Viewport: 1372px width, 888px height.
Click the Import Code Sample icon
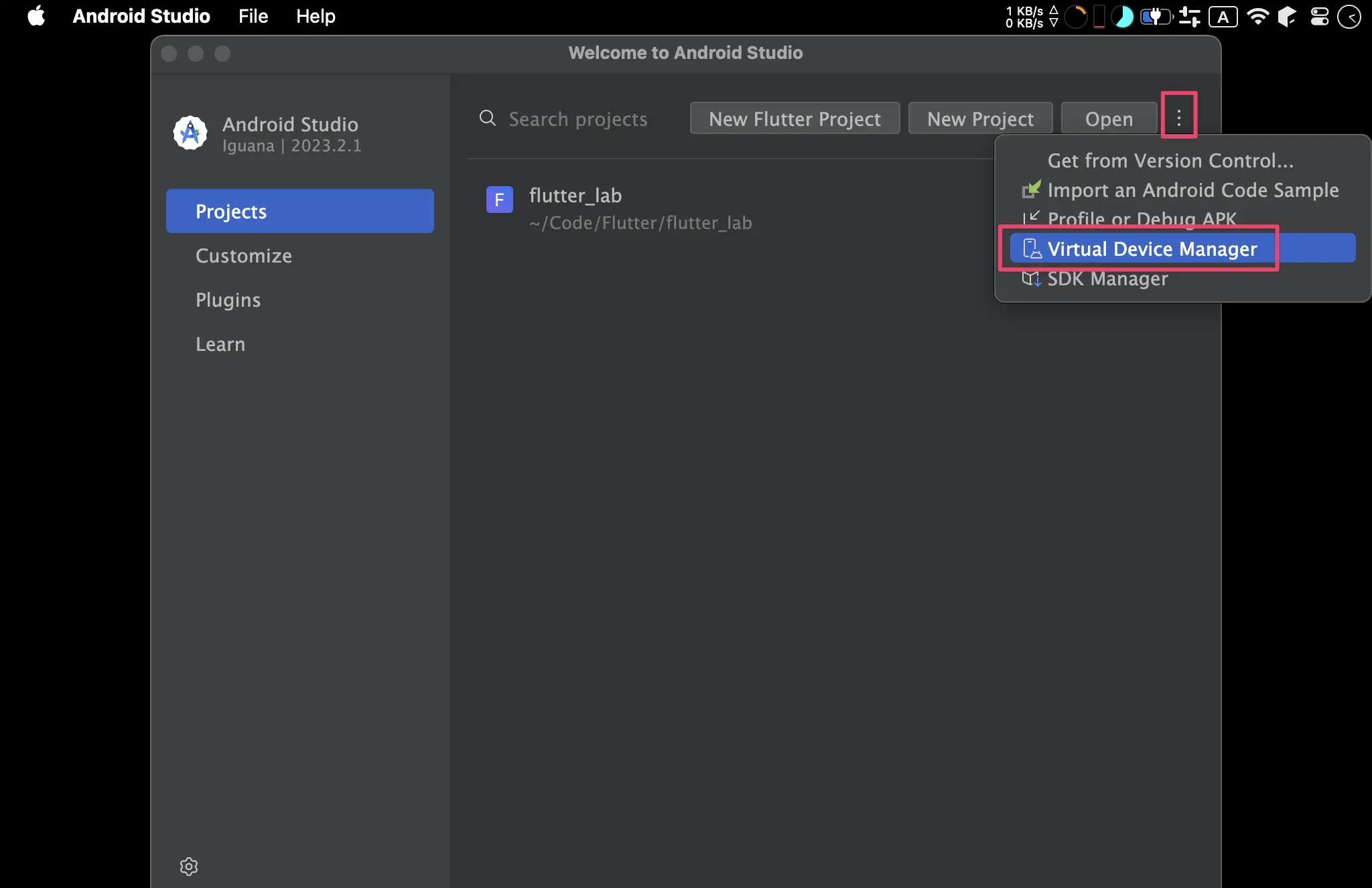point(1032,190)
